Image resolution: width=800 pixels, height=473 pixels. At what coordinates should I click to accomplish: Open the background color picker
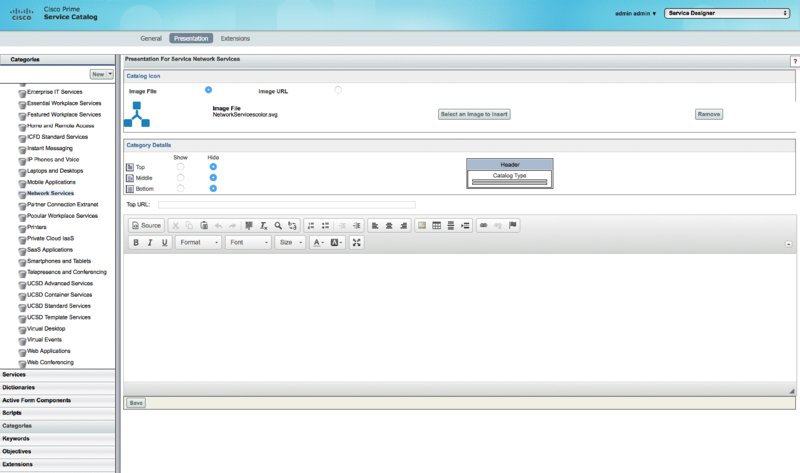pos(336,242)
